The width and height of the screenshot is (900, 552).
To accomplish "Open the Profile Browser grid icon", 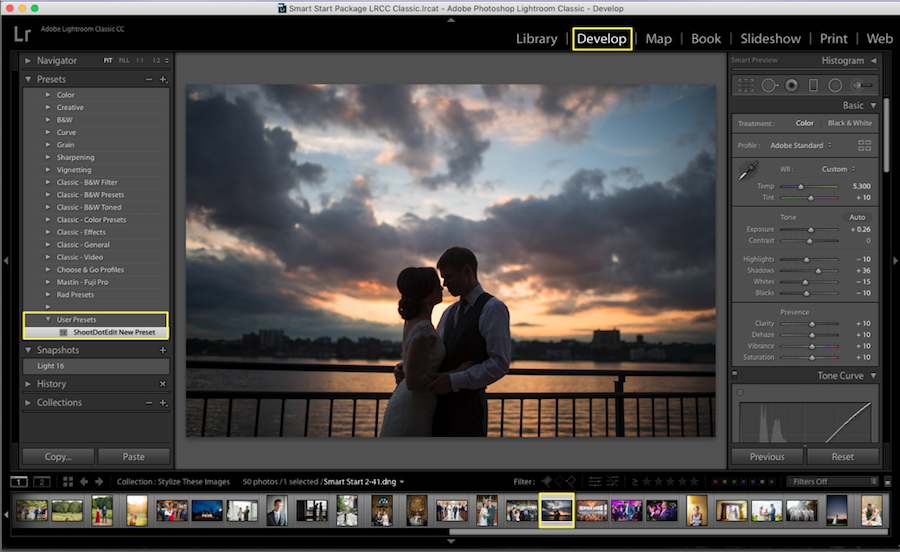I will pyautogui.click(x=864, y=146).
